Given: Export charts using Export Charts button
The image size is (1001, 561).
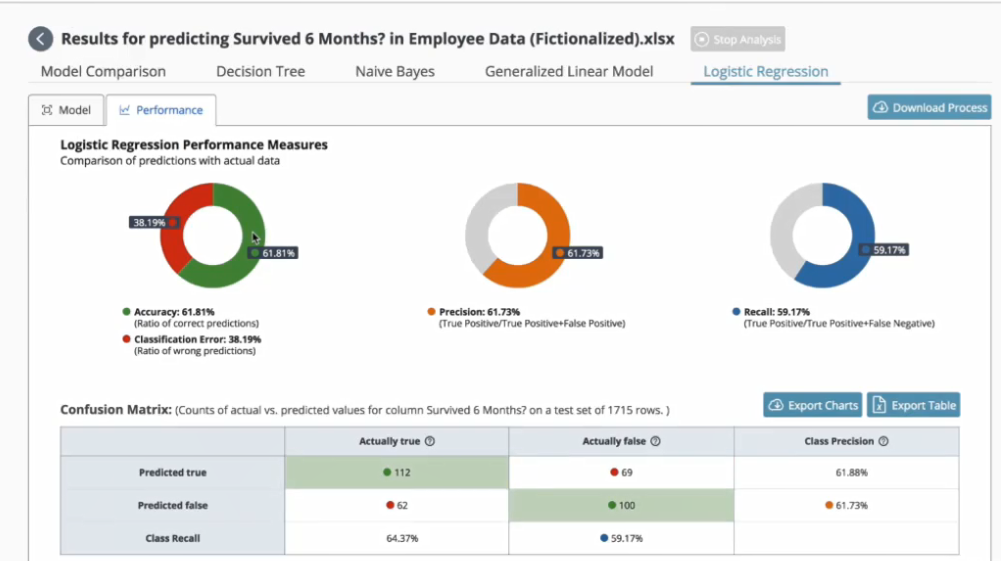Looking at the screenshot, I should coord(812,405).
